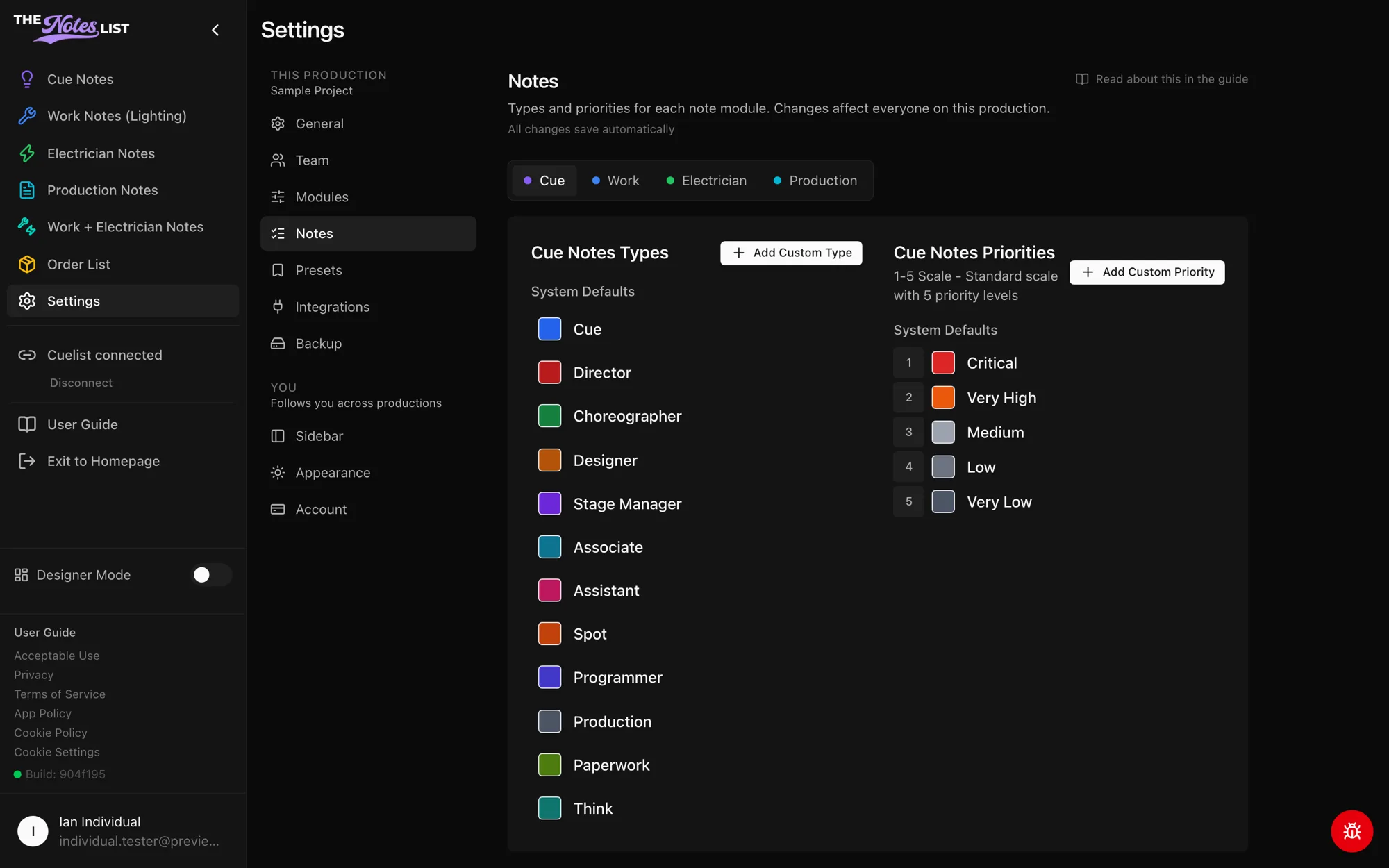Click the Order List box icon
Image resolution: width=1389 pixels, height=868 pixels.
pyautogui.click(x=27, y=265)
